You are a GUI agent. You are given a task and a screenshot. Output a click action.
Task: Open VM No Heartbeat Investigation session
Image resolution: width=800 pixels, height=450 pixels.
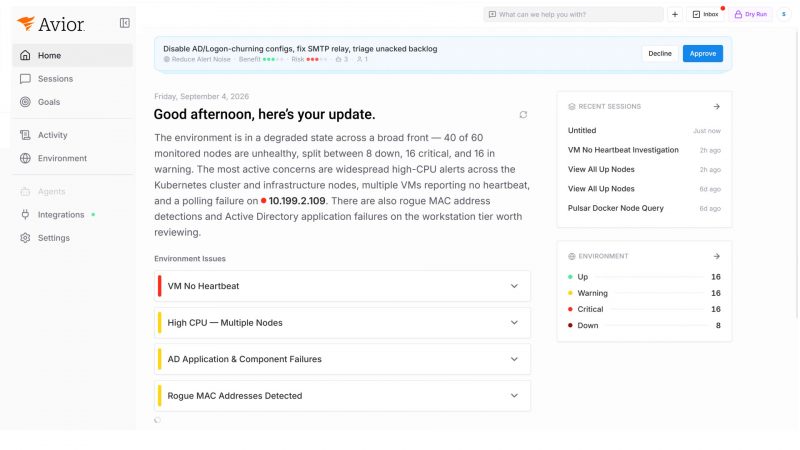point(644,150)
